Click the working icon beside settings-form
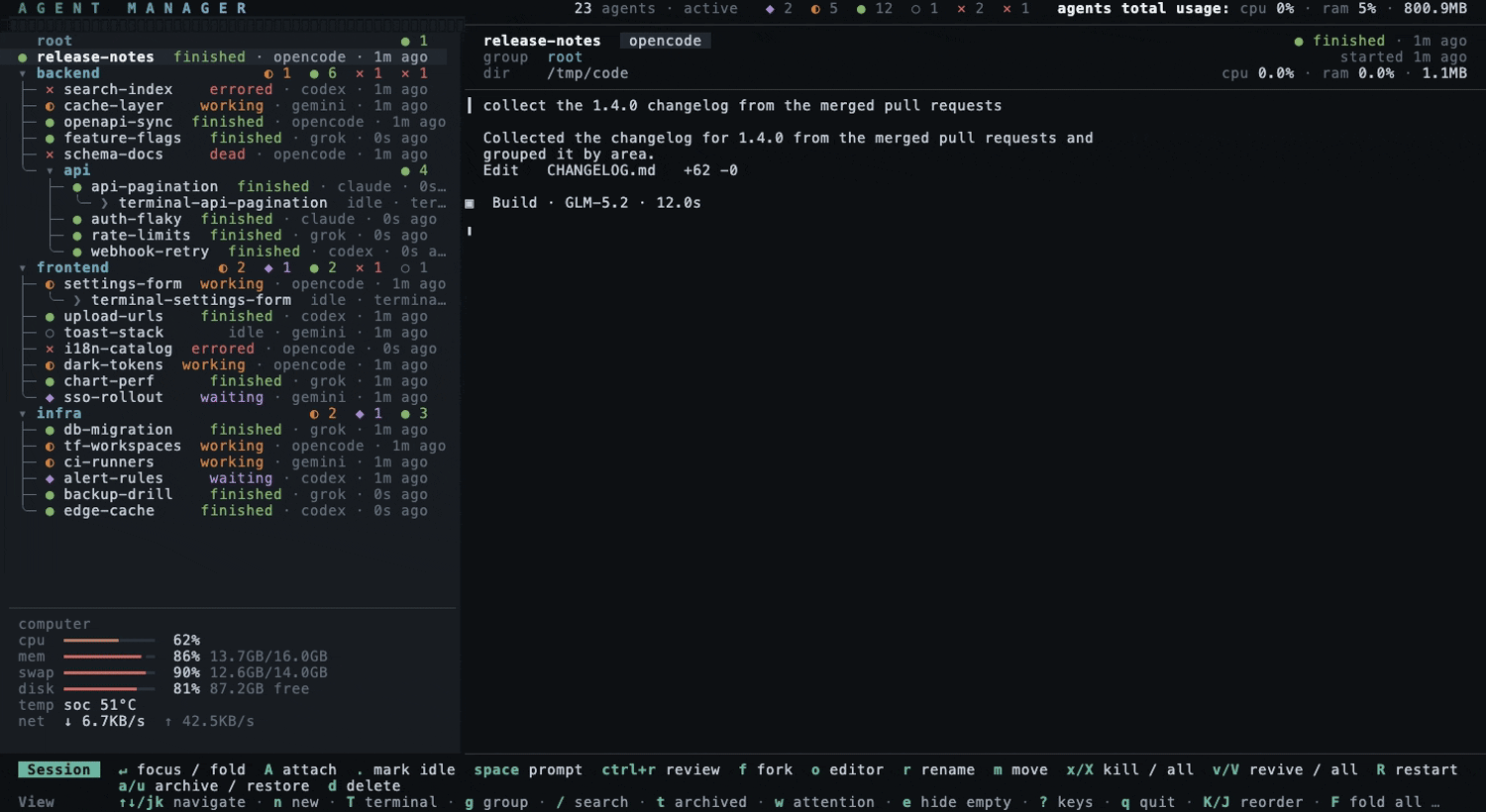 point(50,284)
